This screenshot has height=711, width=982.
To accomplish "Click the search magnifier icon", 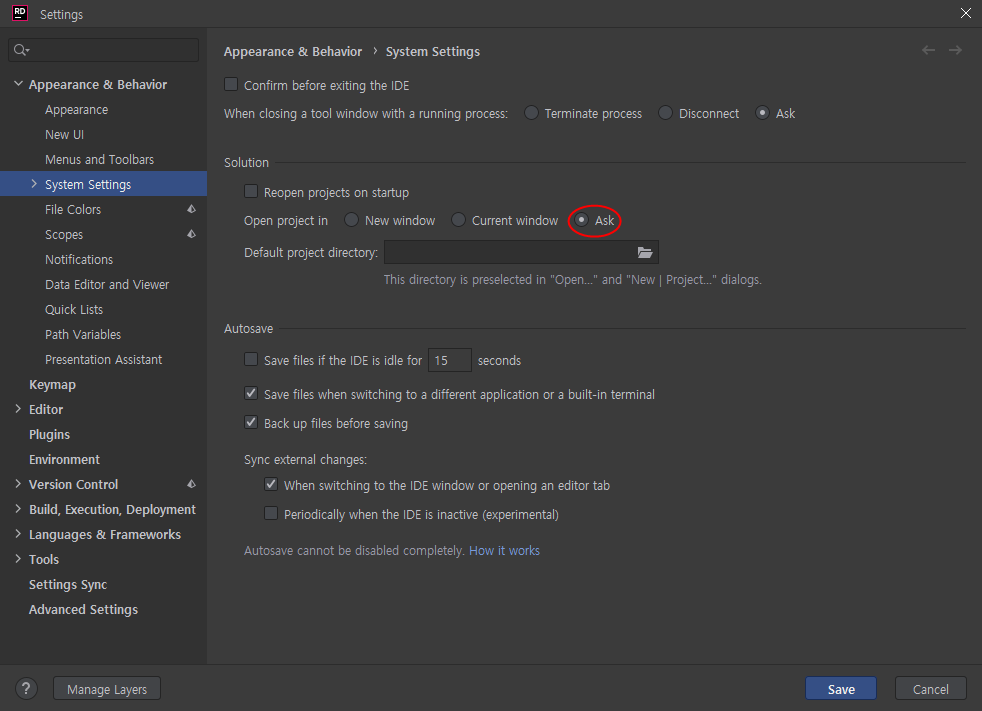I will 21,50.
